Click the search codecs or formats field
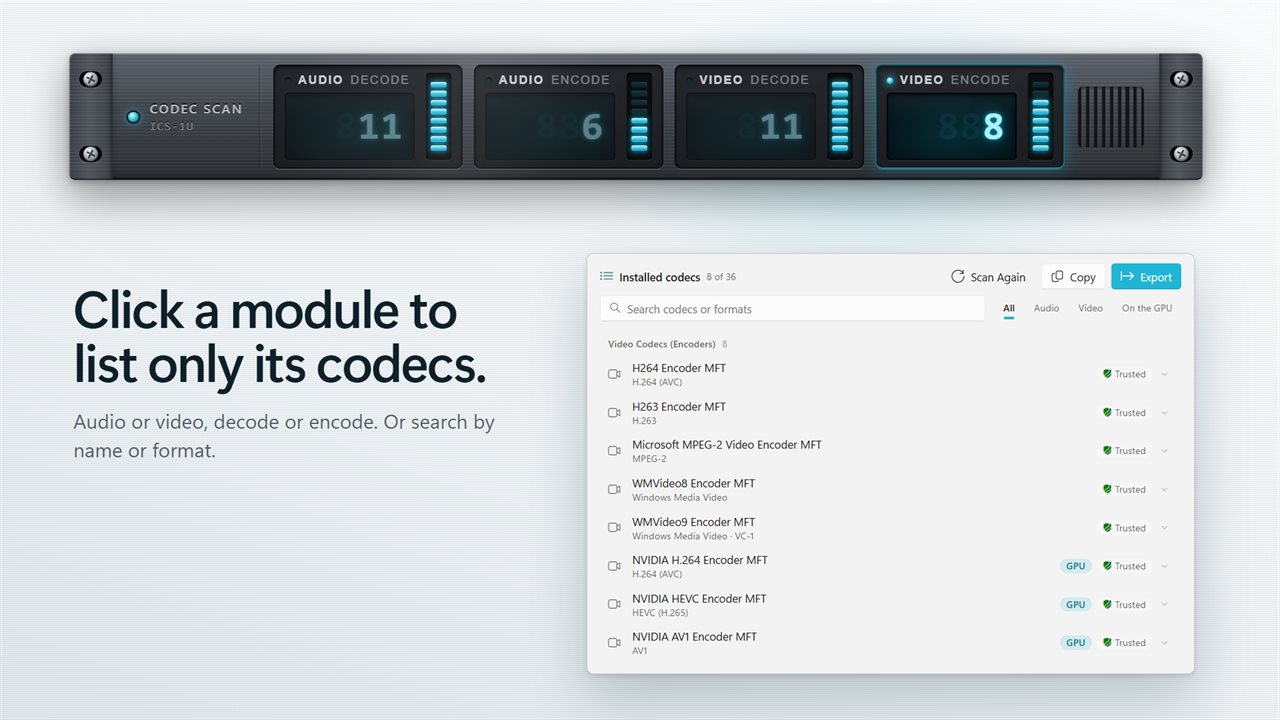Screen dimensions: 1280x720 [792, 309]
